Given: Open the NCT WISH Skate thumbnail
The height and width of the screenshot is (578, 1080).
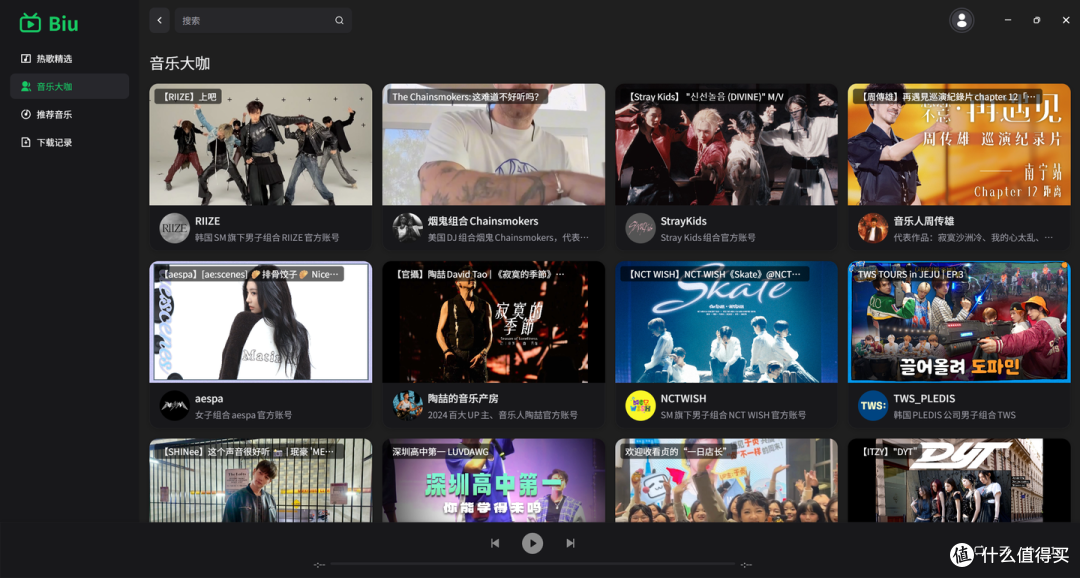Looking at the screenshot, I should click(726, 322).
